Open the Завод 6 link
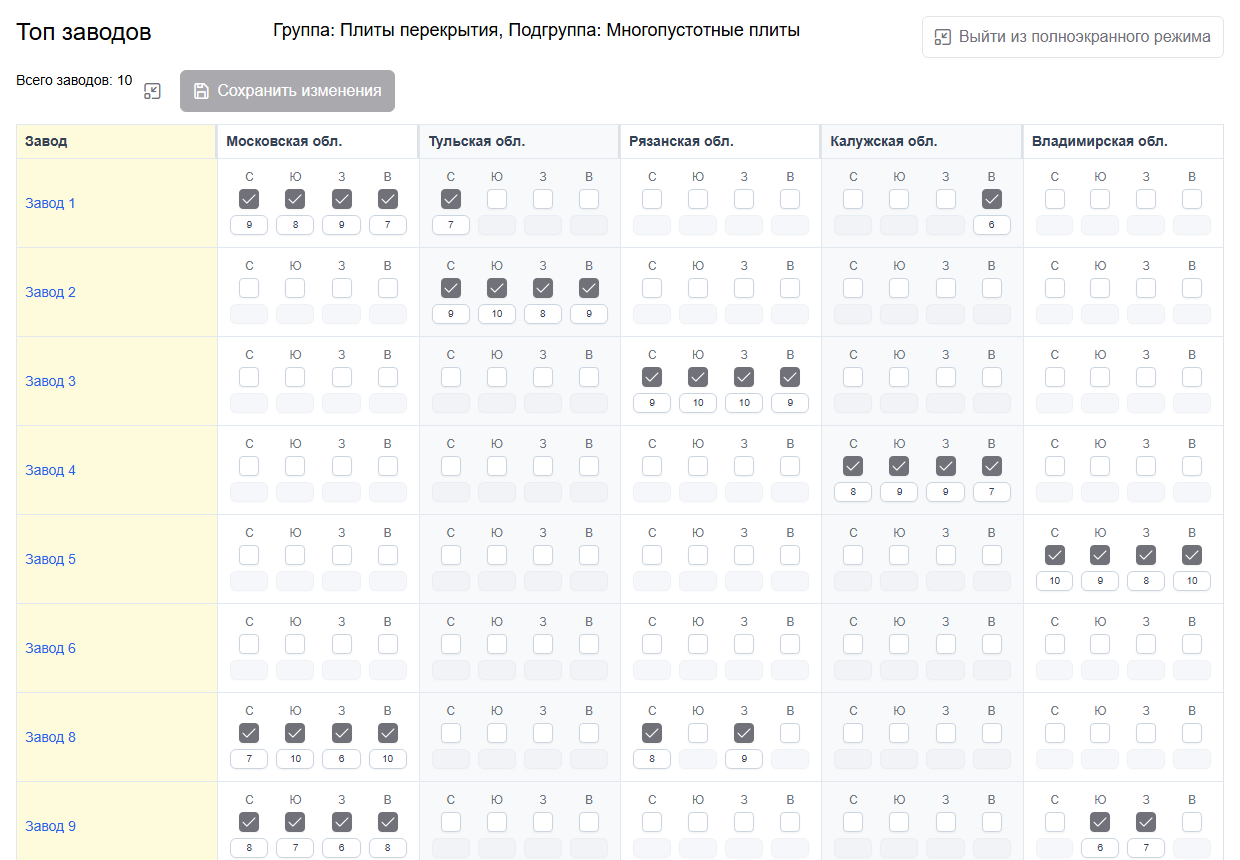 coord(50,648)
